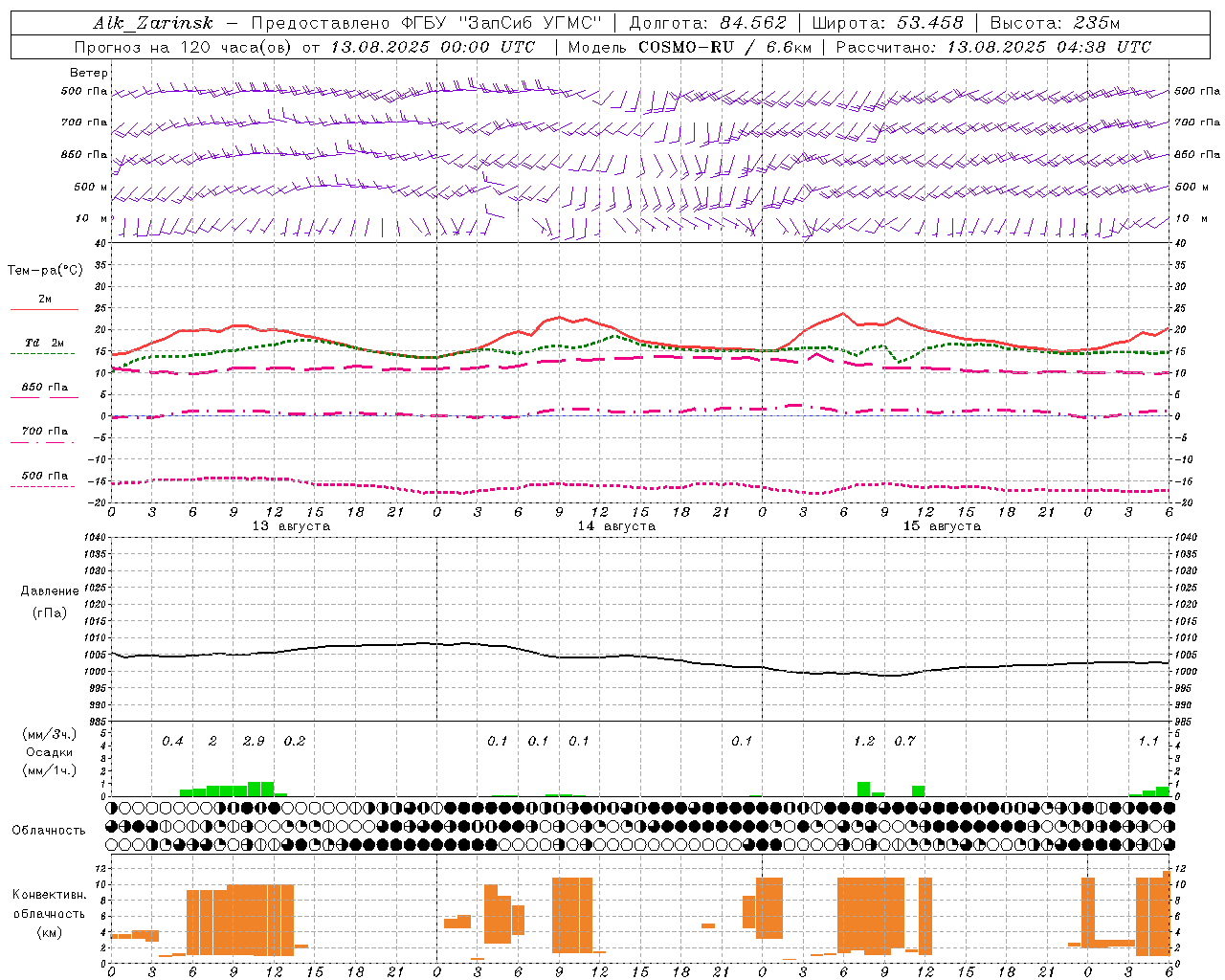Image resolution: width=1225 pixels, height=980 pixels.
Task: Select the text Предоставлено ФГБУ "ЗапСиб УГМС"
Action: [x=426, y=23]
